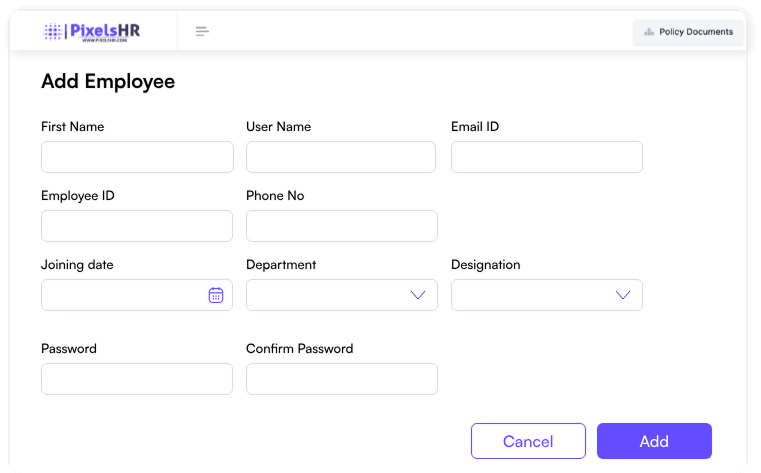Screen dimensions: 761x473
Task: Focus the Confirm Password field
Action: 342,379
